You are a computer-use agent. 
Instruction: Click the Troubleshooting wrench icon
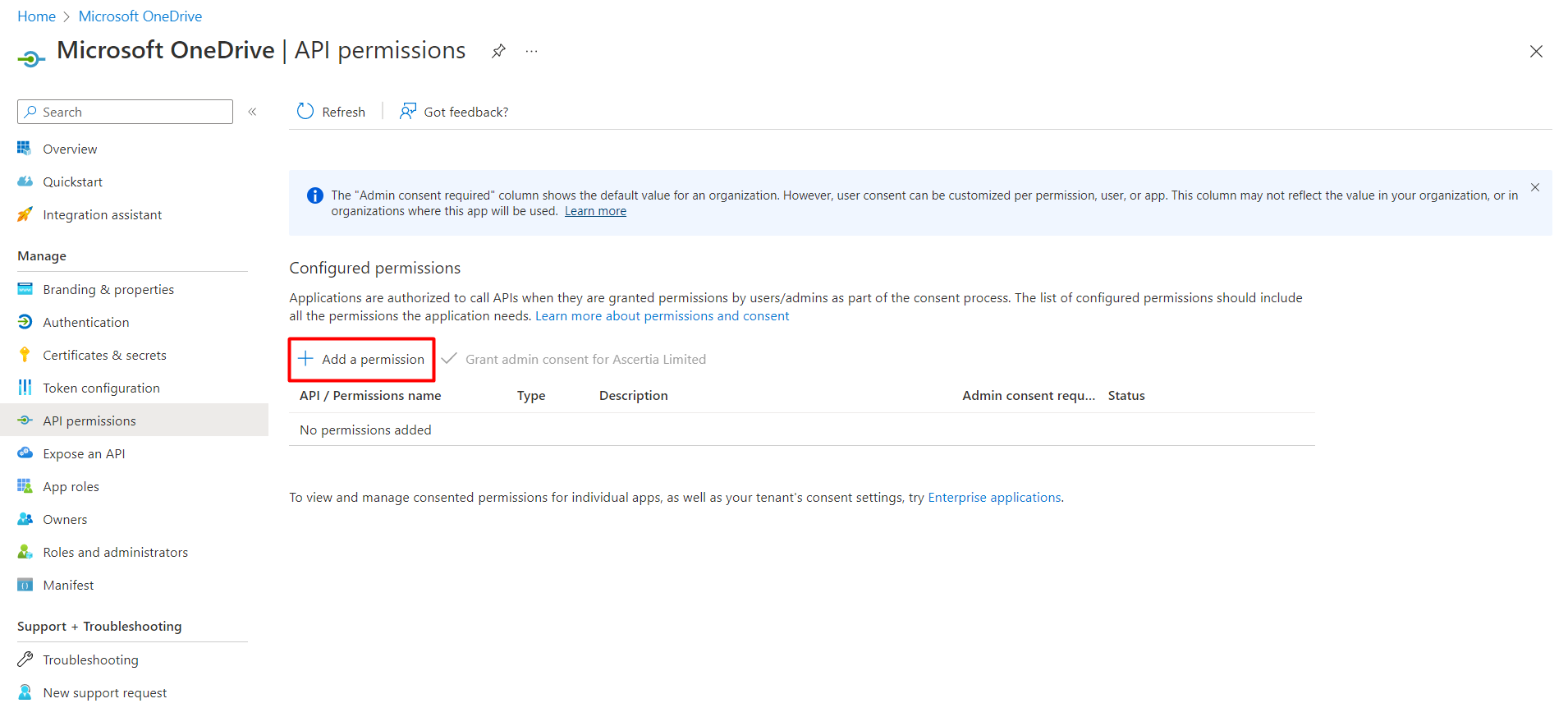(x=25, y=660)
